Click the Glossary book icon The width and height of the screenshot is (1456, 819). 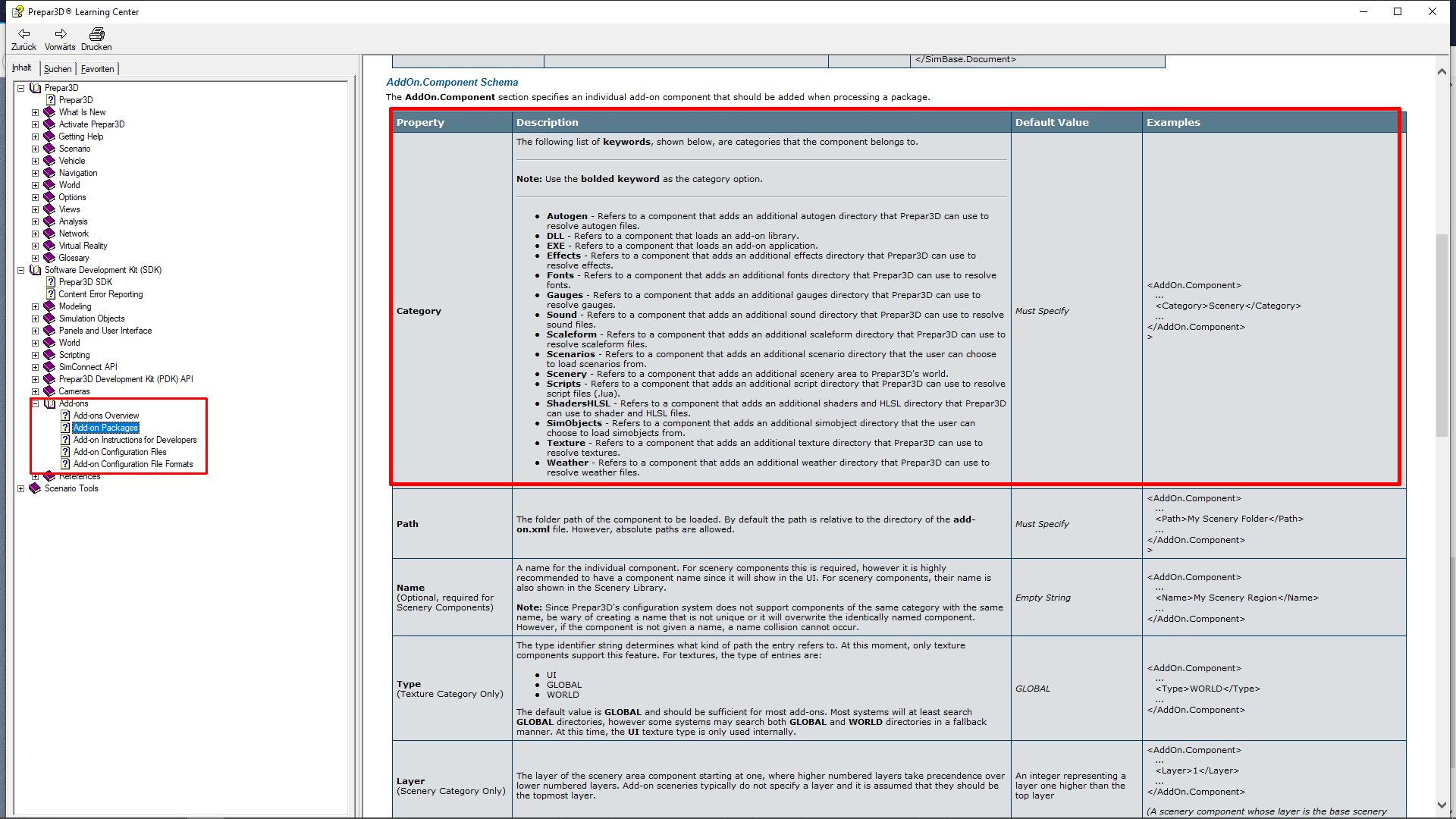[x=49, y=258]
